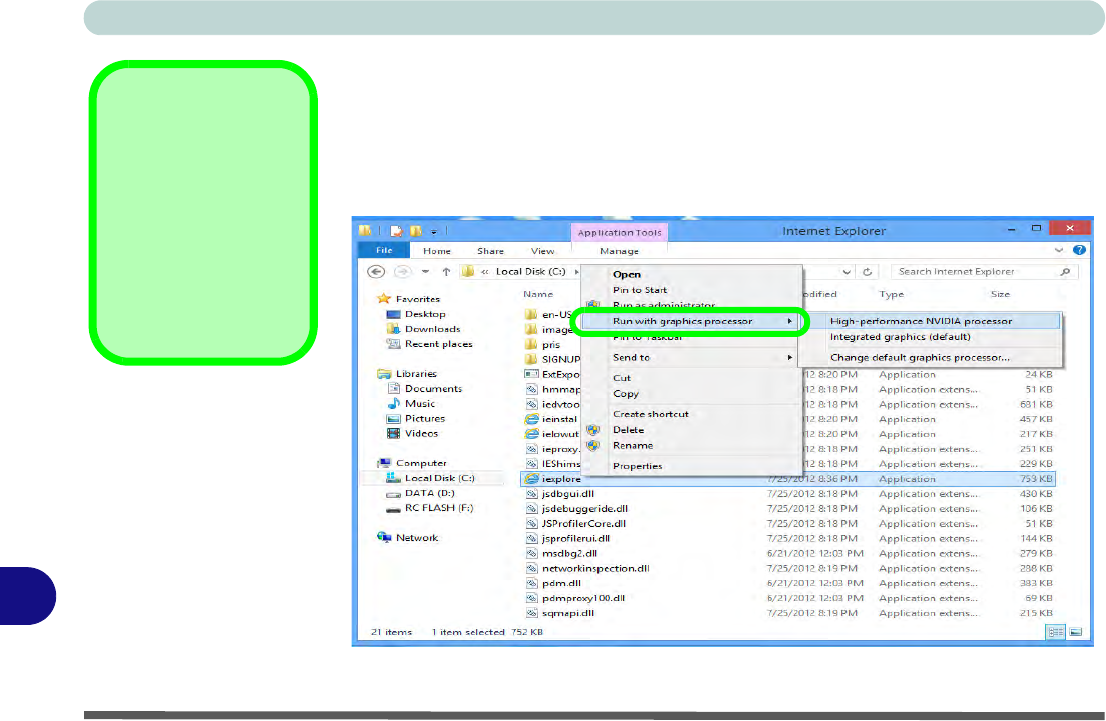Image resolution: width=1106 pixels, height=721 pixels.
Task: Select Local Disk (C:) in tree
Action: 439,478
